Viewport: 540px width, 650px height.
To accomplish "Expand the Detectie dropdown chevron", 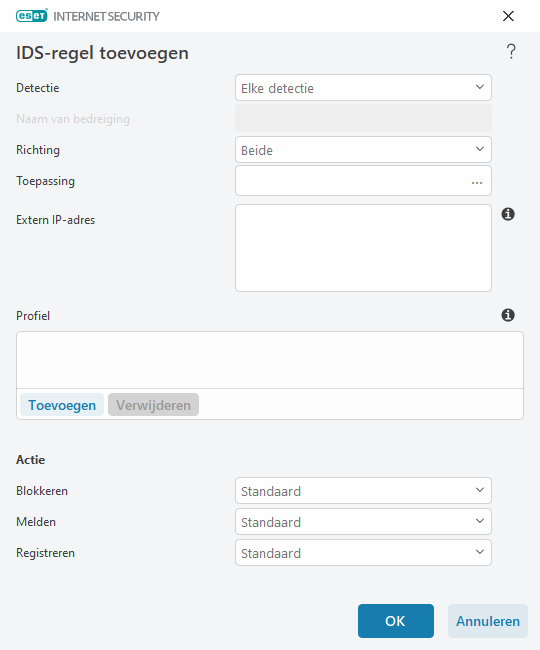I will click(480, 87).
